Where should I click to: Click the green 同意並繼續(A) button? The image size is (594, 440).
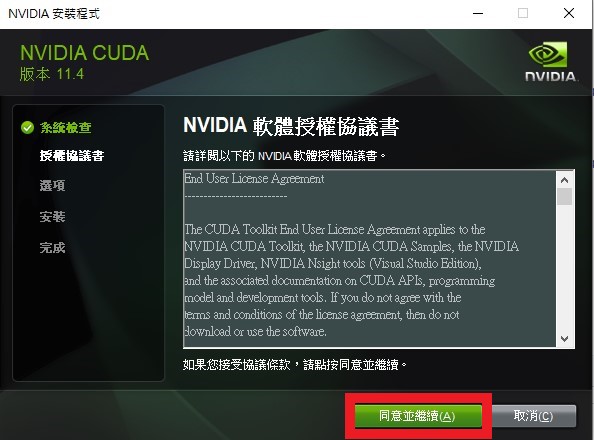pyautogui.click(x=418, y=416)
